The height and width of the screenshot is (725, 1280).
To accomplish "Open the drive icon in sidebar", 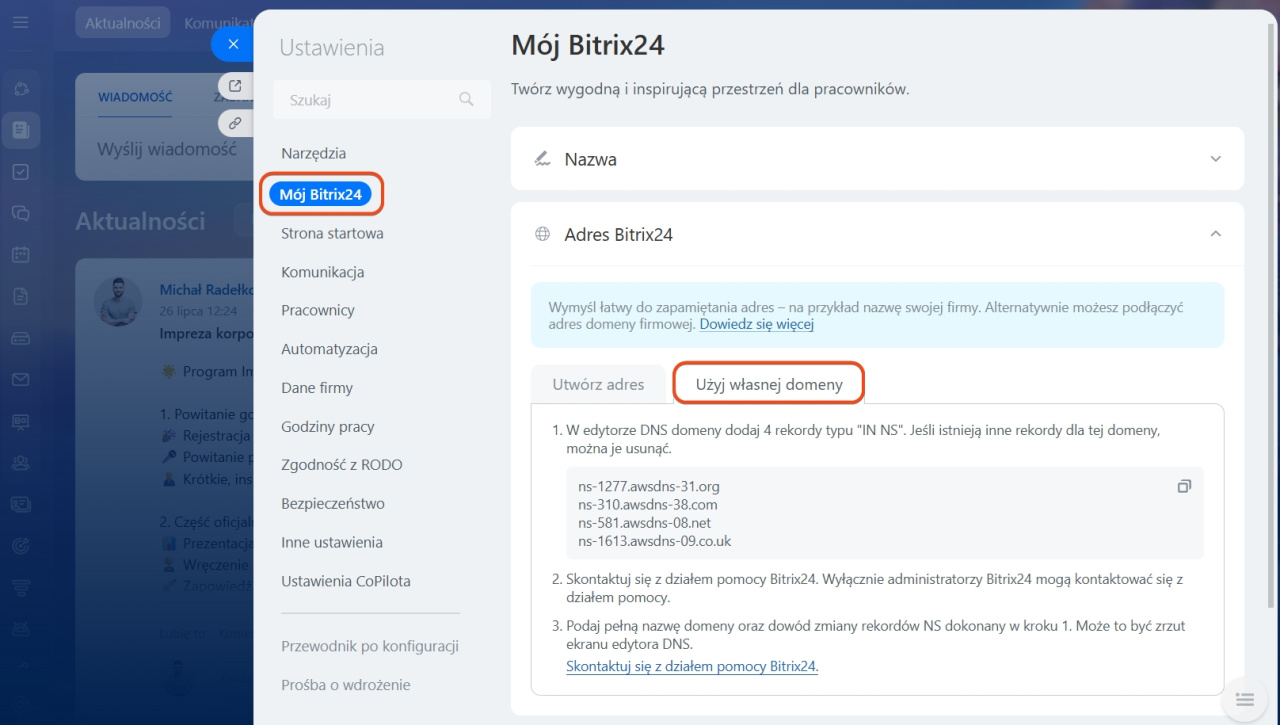I will click(x=21, y=338).
